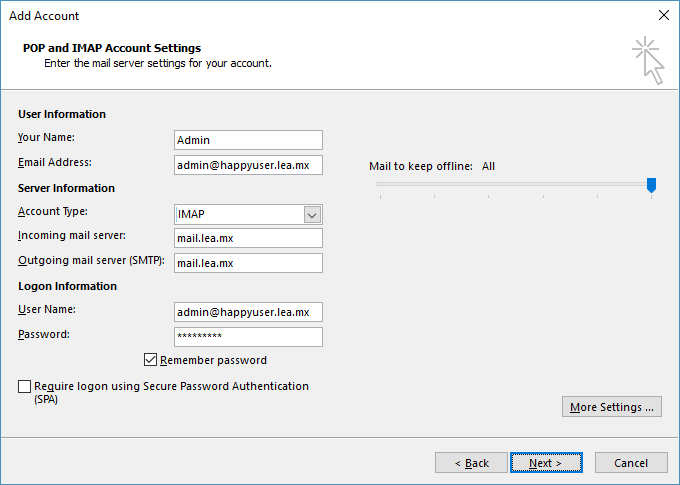Screen dimensions: 680x485
Task: Click into the Password field
Action: tap(248, 337)
